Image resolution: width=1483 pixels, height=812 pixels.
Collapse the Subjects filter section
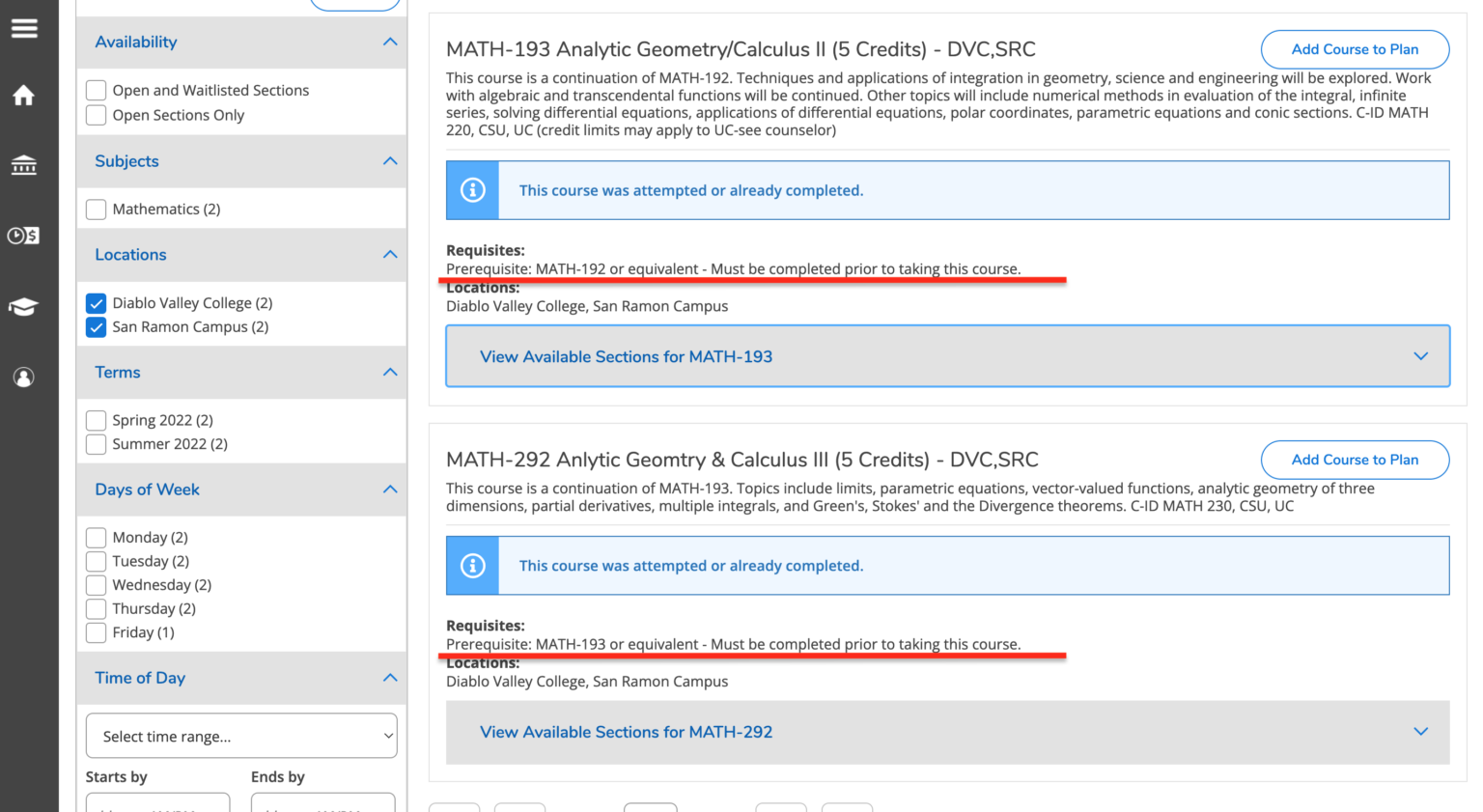pos(390,161)
